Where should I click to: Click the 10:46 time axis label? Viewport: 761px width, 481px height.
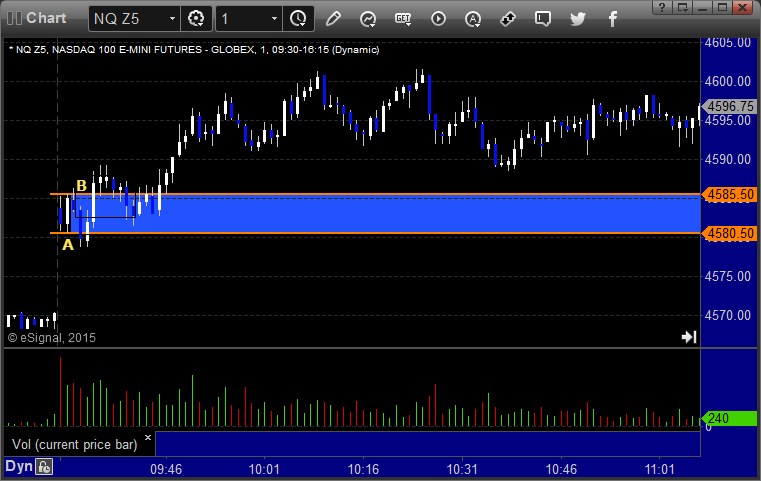(x=562, y=469)
